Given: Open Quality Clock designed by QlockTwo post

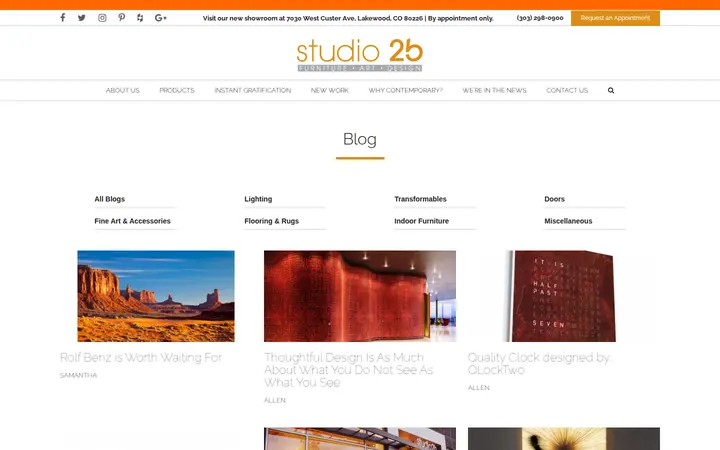Looking at the screenshot, I should [540, 363].
